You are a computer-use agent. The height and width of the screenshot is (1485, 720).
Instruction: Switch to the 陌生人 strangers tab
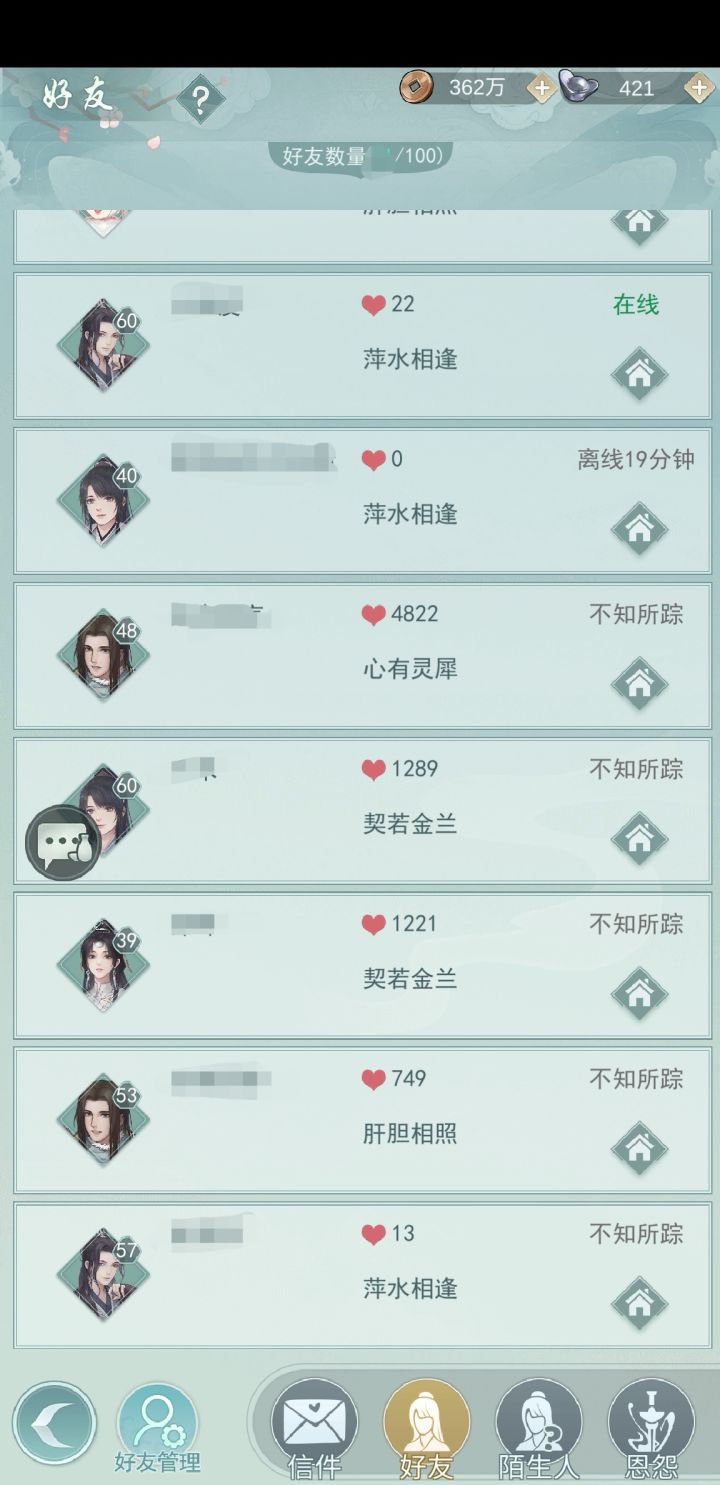click(x=539, y=1430)
